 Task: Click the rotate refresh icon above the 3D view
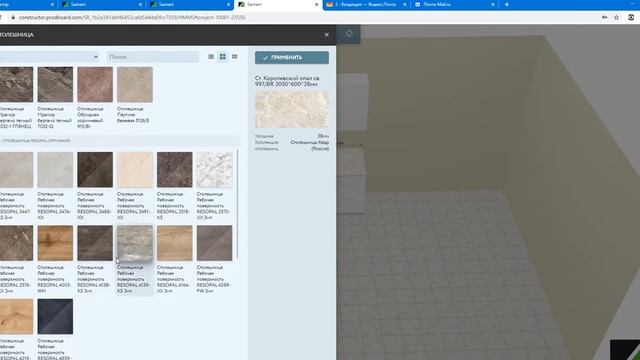pos(349,33)
